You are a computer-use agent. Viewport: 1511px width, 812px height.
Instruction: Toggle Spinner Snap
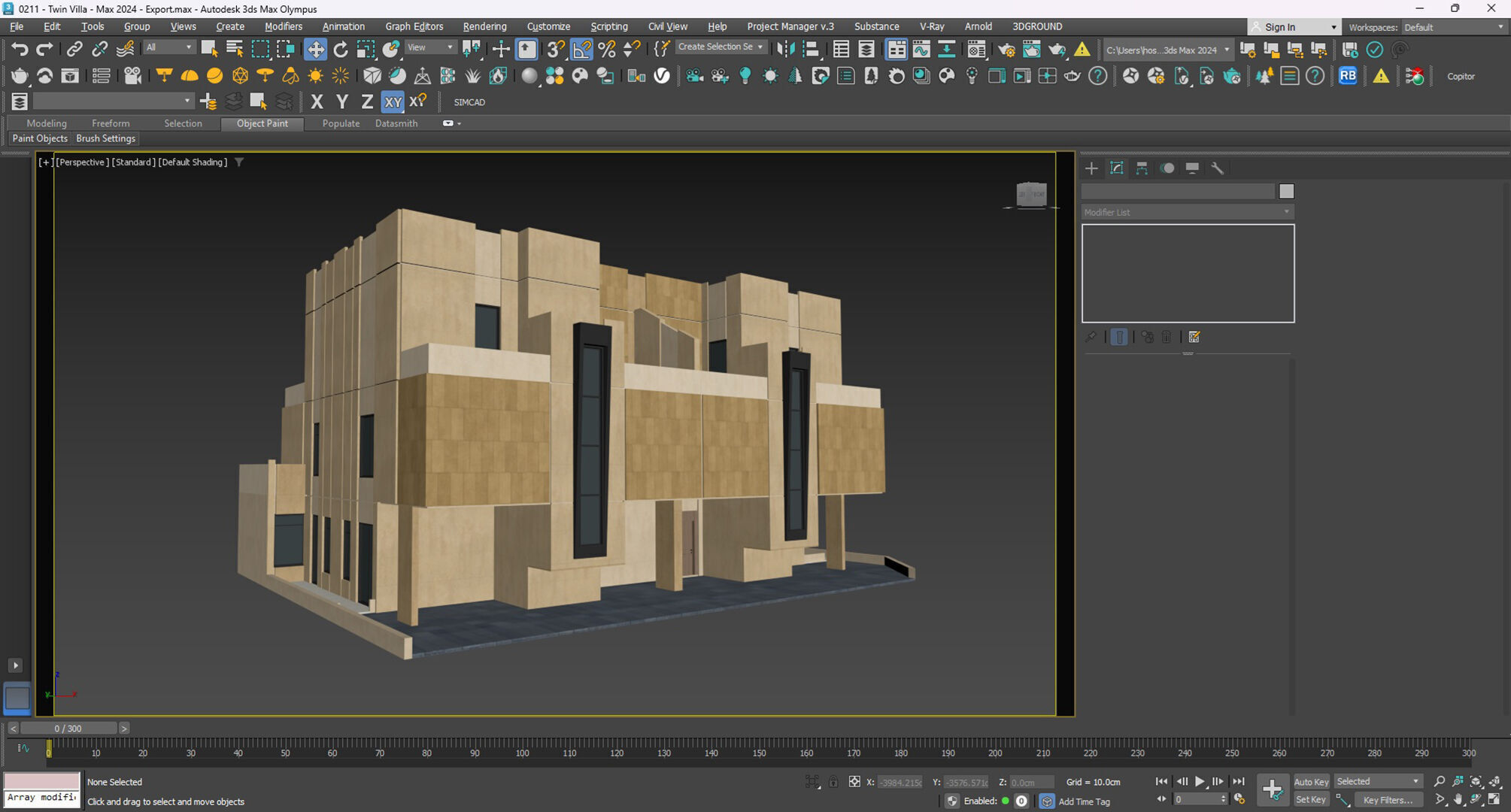[633, 50]
